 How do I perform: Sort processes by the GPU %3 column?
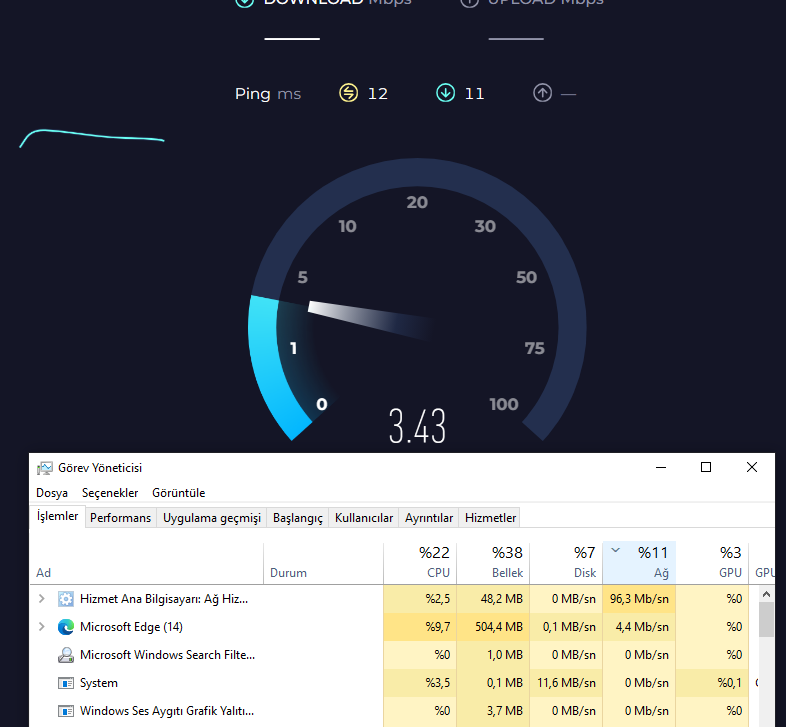click(x=712, y=563)
